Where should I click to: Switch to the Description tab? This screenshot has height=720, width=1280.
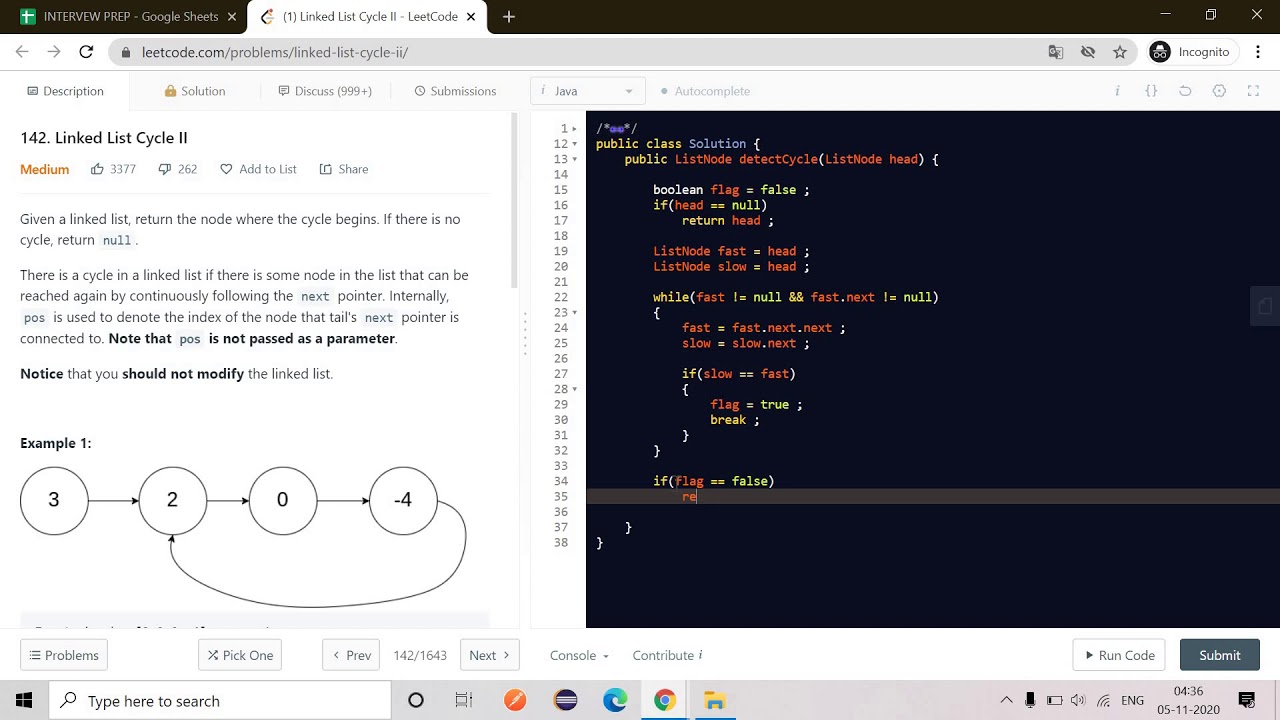coord(65,91)
